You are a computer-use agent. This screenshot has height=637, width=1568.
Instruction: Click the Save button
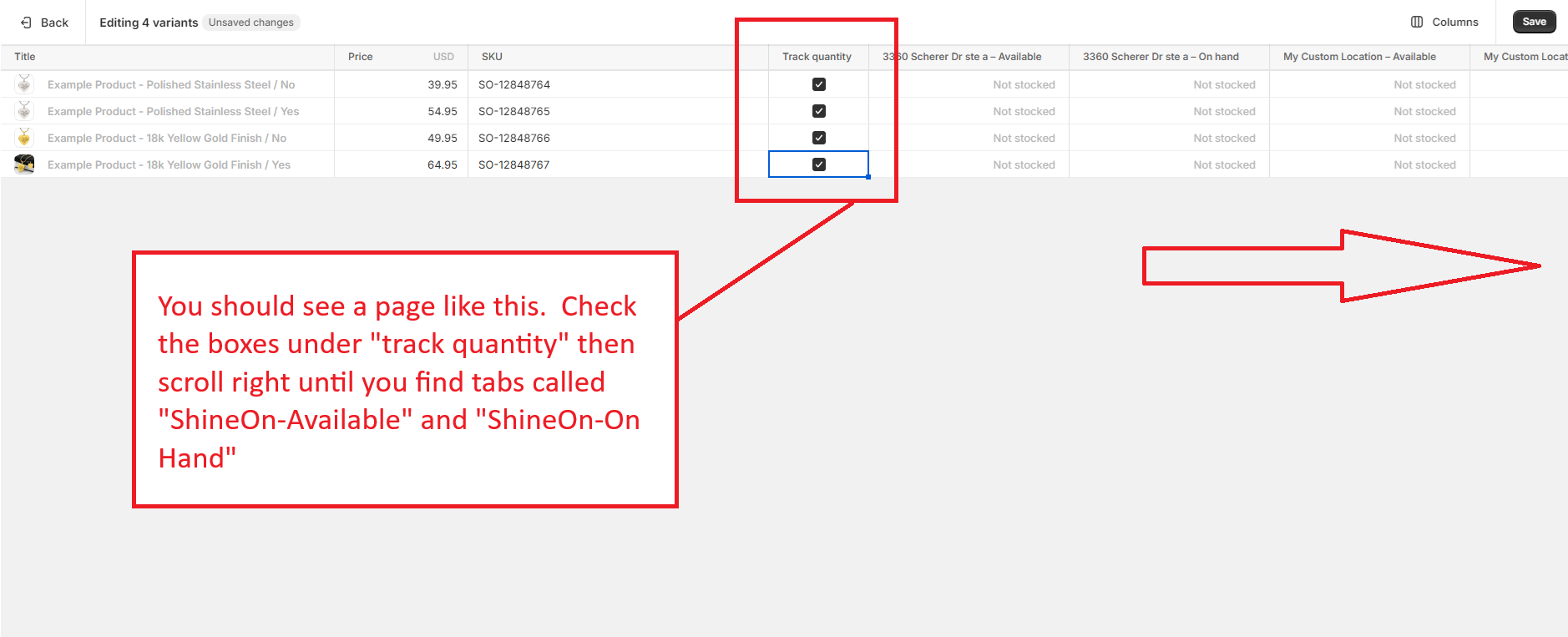tap(1534, 22)
